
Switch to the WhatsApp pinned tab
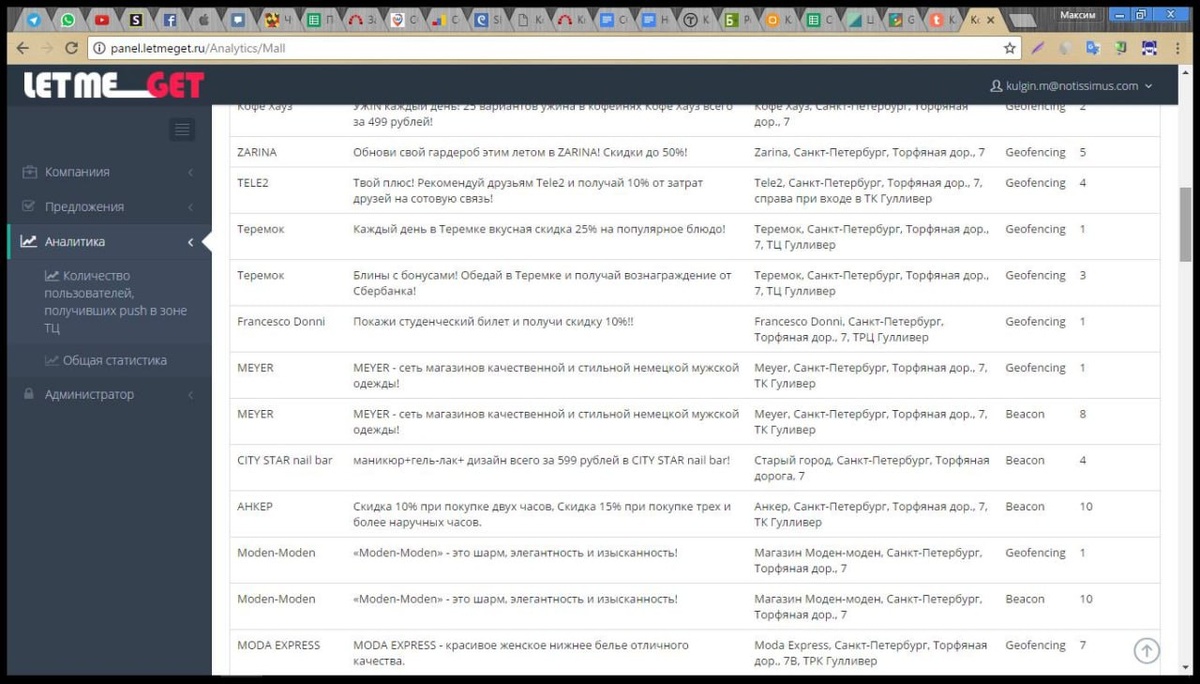(x=68, y=19)
